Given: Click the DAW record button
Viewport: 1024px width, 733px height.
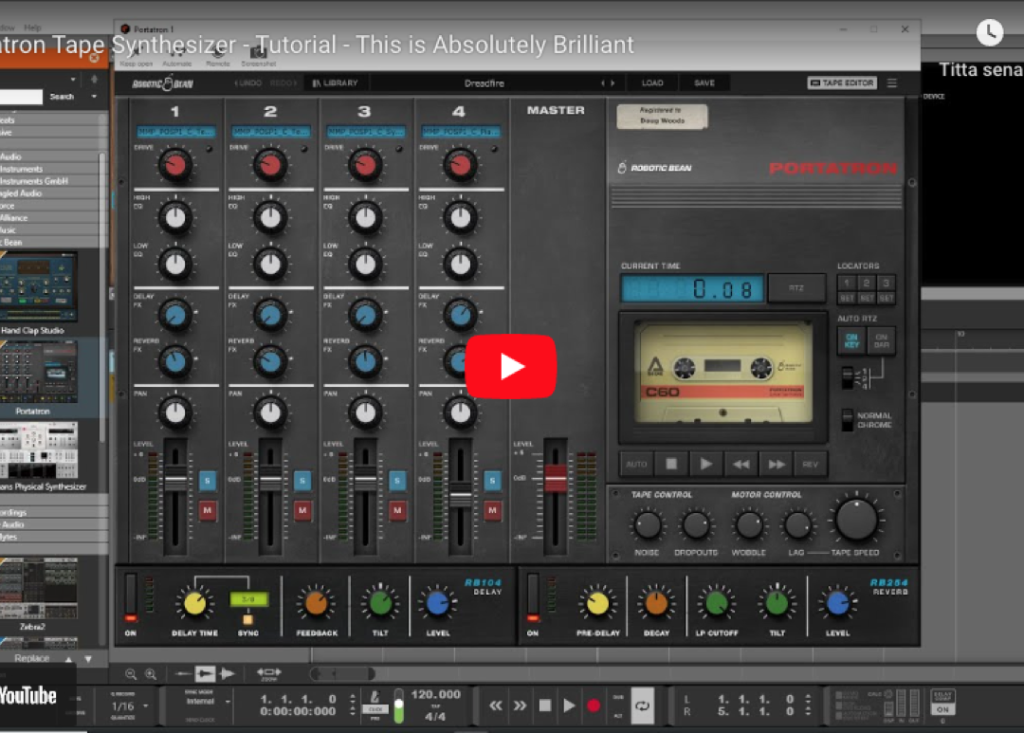Looking at the screenshot, I should [593, 706].
